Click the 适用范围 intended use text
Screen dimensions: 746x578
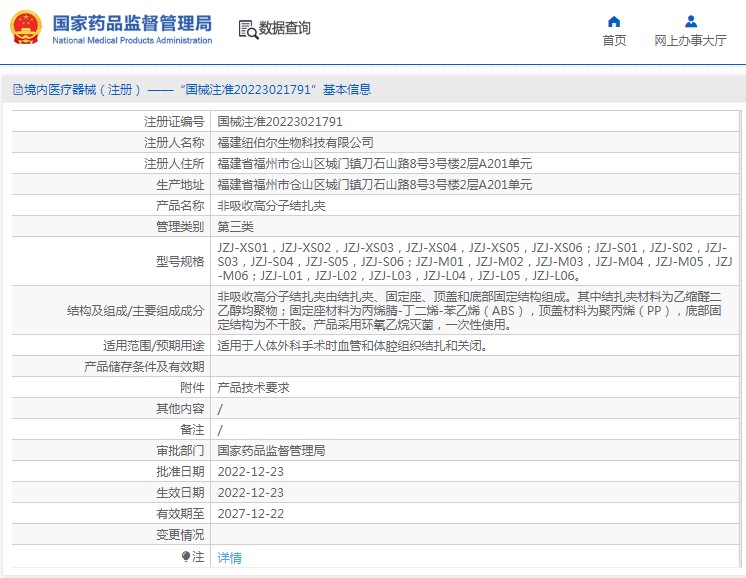coord(353,346)
